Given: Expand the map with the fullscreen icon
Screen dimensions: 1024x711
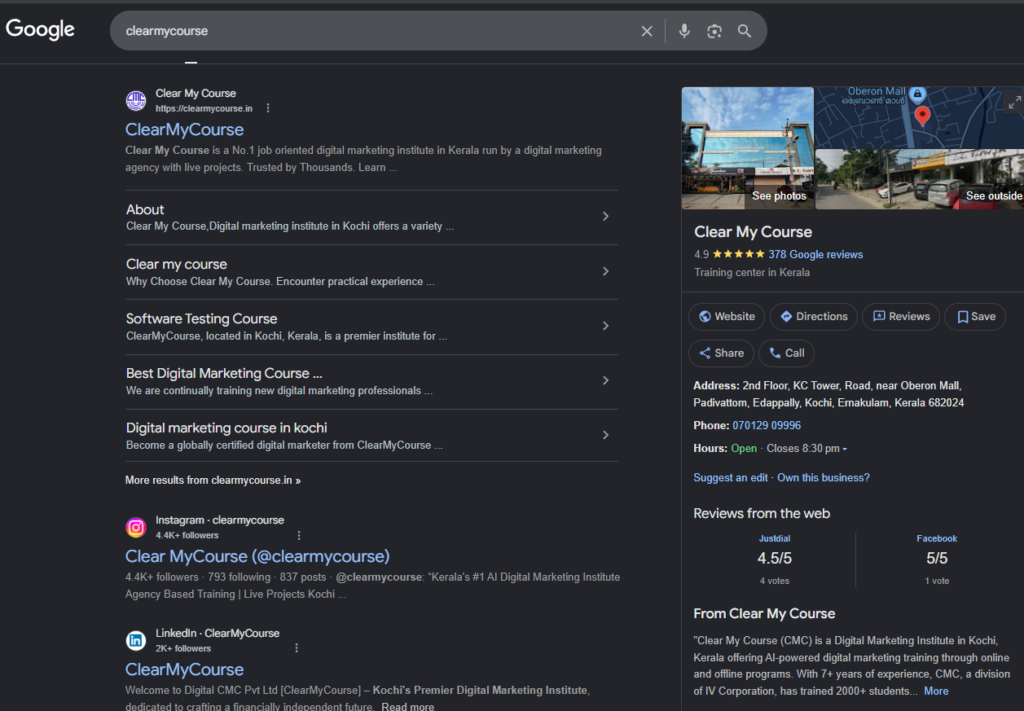Looking at the screenshot, I should point(1014,103).
